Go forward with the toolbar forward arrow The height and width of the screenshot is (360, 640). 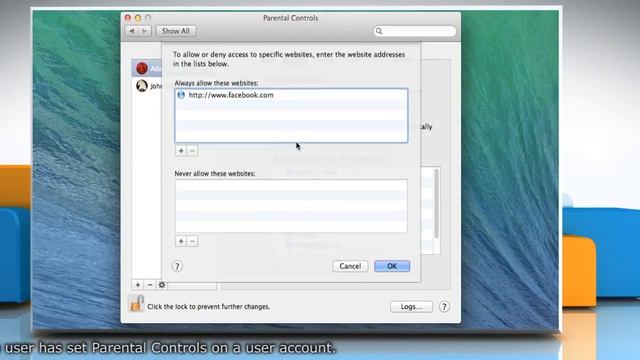[x=144, y=31]
